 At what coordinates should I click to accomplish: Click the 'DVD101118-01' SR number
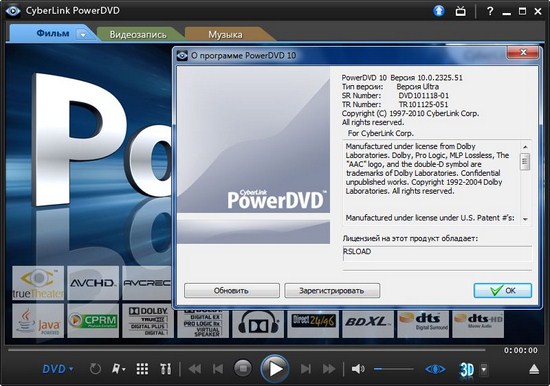point(423,95)
